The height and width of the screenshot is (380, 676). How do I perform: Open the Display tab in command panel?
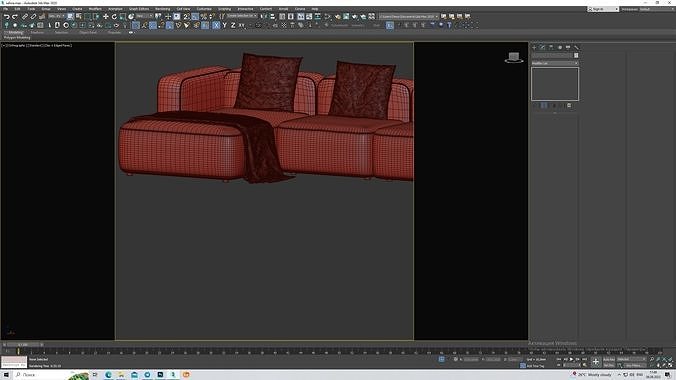(568, 47)
